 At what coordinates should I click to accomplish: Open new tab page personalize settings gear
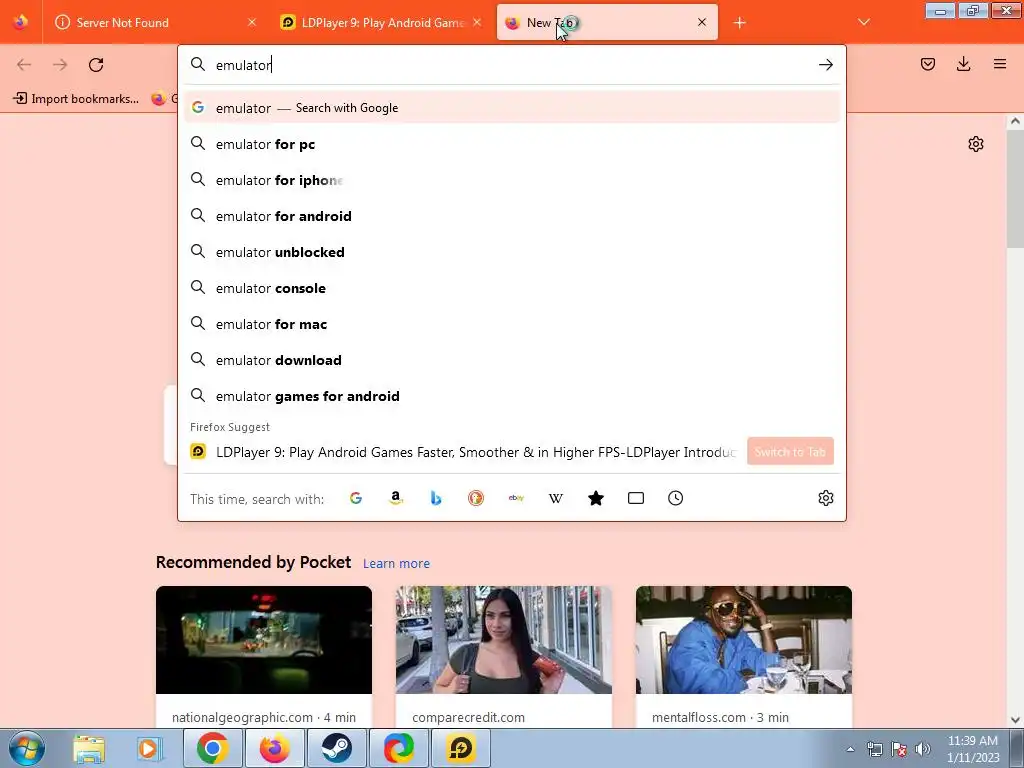pos(976,144)
